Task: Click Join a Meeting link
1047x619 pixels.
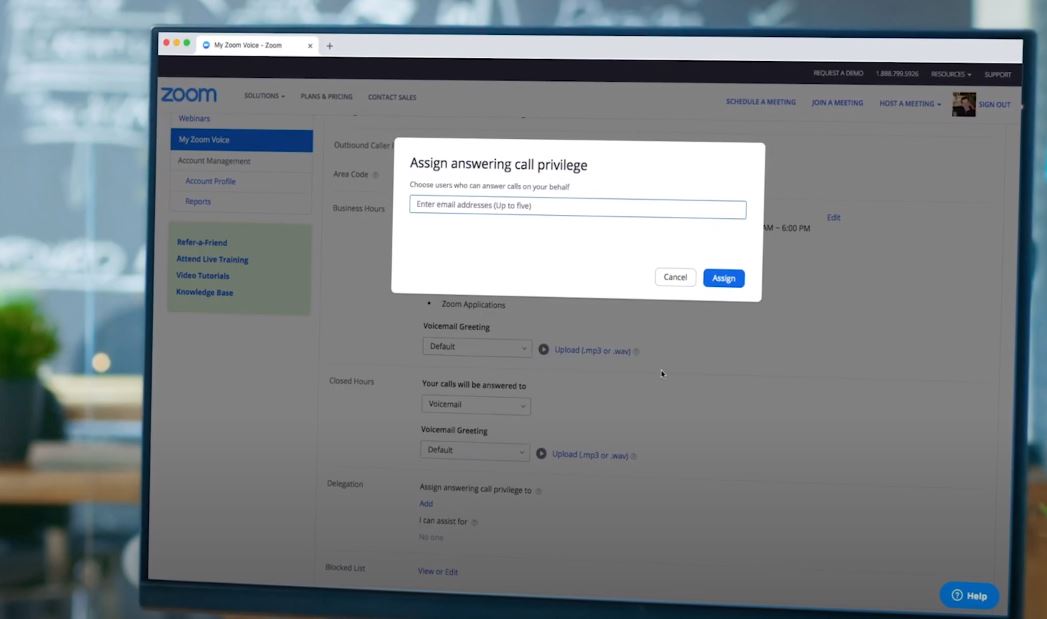Action: pos(837,103)
